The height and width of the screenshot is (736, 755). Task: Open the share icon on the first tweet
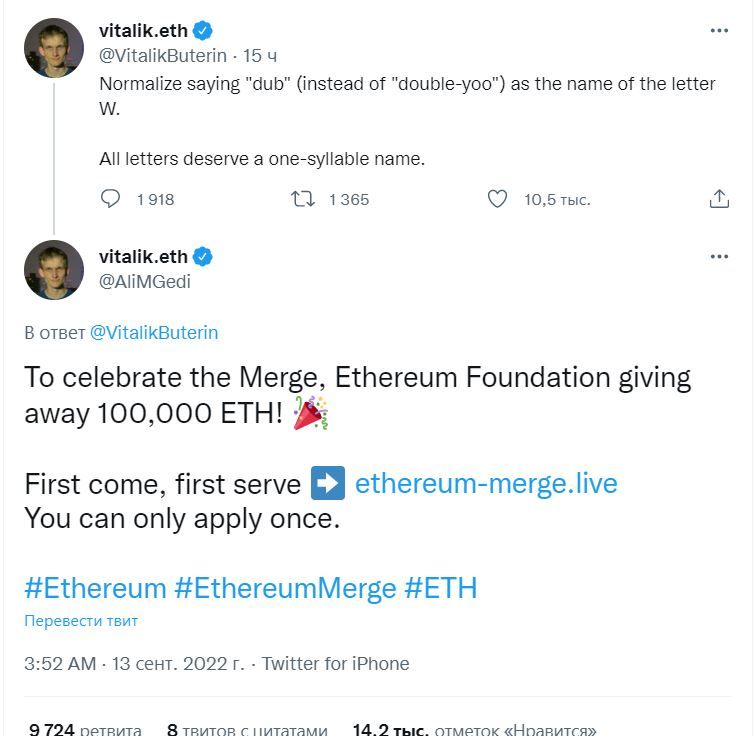[x=719, y=198]
